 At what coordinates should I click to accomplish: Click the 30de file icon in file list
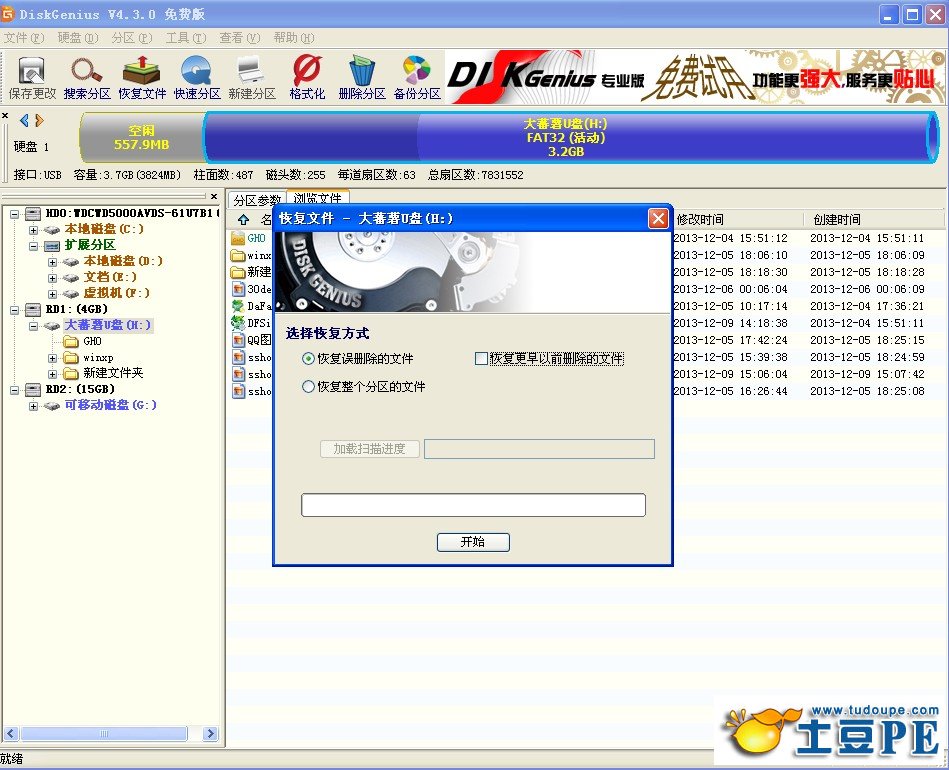pyautogui.click(x=238, y=289)
